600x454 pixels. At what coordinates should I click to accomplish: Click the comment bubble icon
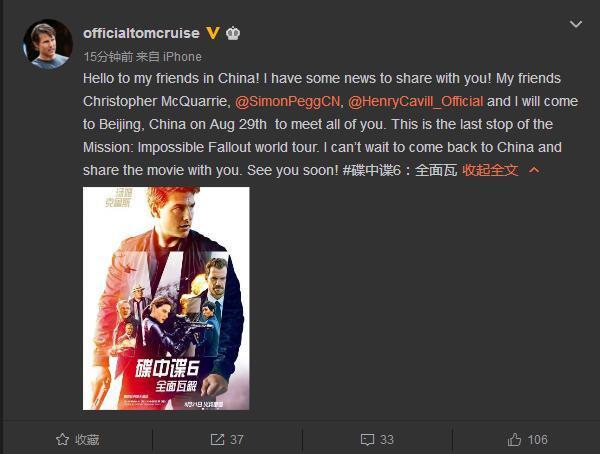(367, 439)
